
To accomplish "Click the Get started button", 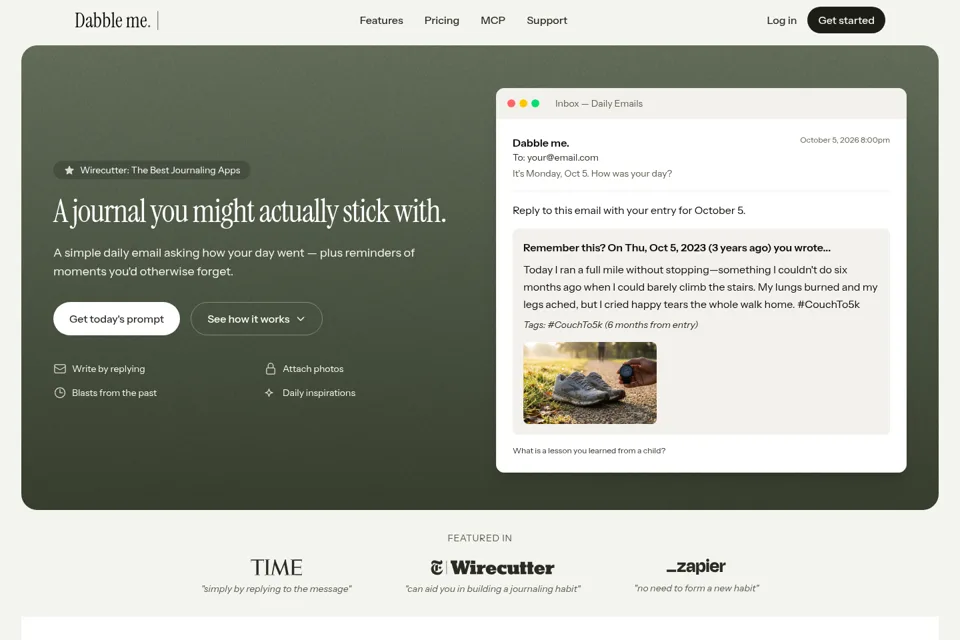I will coord(846,20).
